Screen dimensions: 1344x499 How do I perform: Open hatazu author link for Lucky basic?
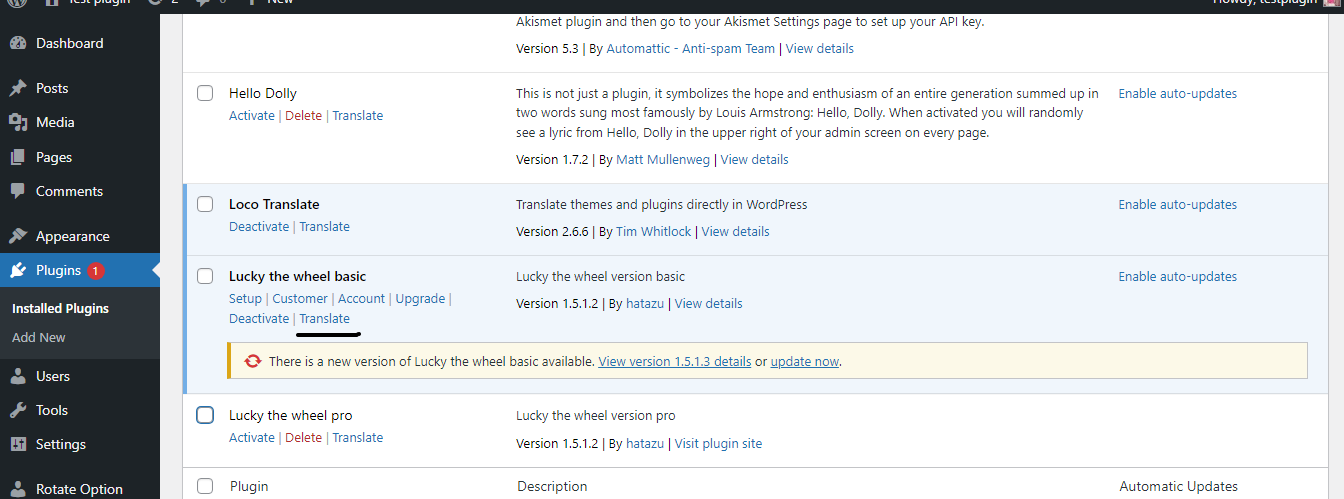coord(645,303)
